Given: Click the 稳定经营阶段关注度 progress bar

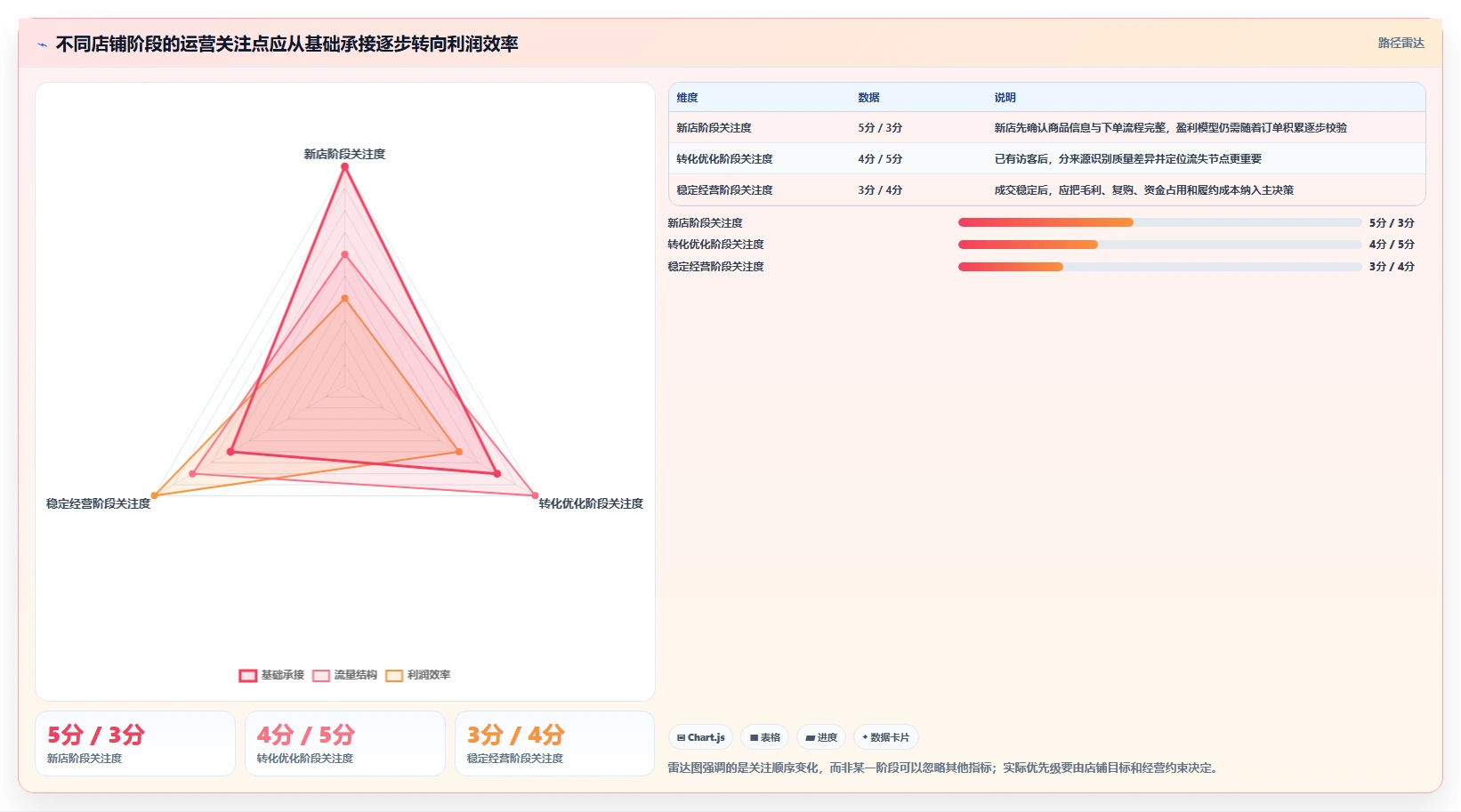Looking at the screenshot, I should pos(1159,267).
